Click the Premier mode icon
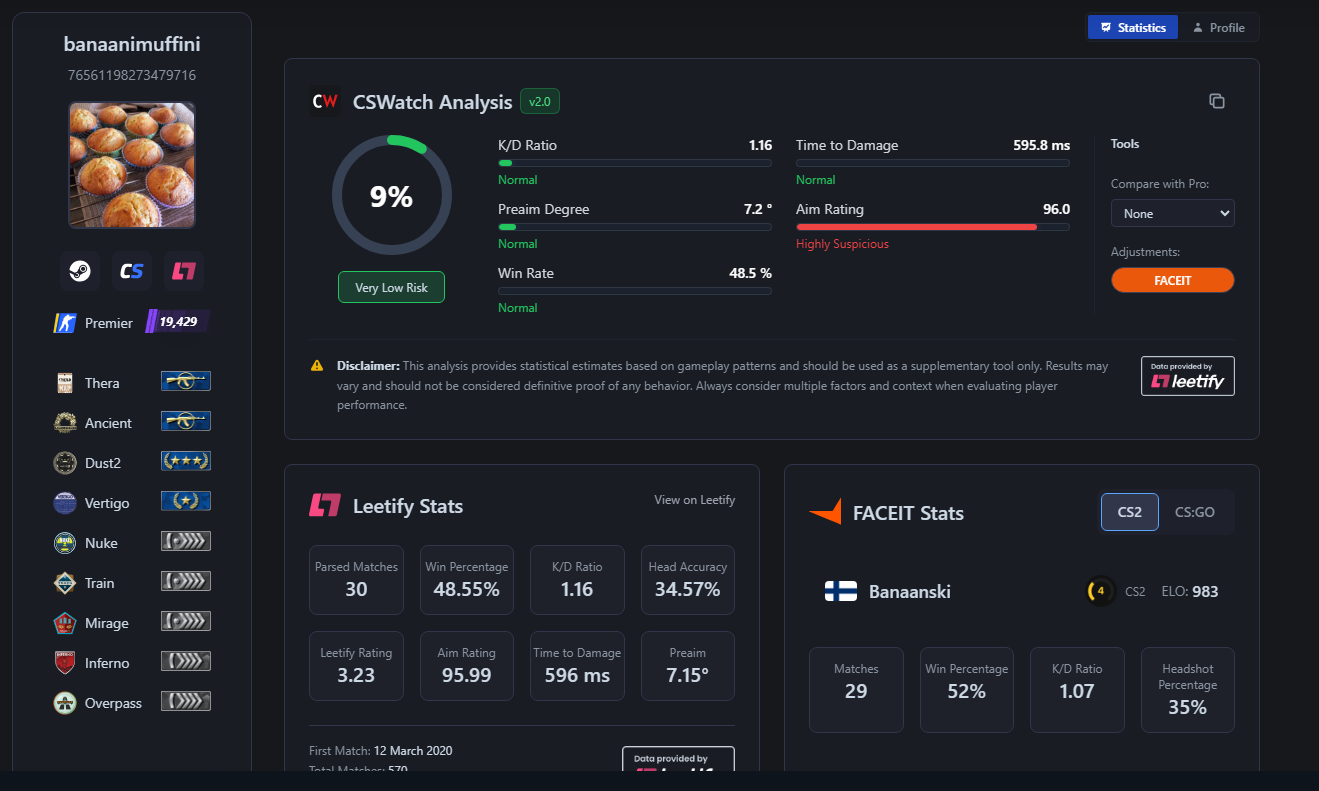This screenshot has height=791, width=1319. click(x=65, y=322)
